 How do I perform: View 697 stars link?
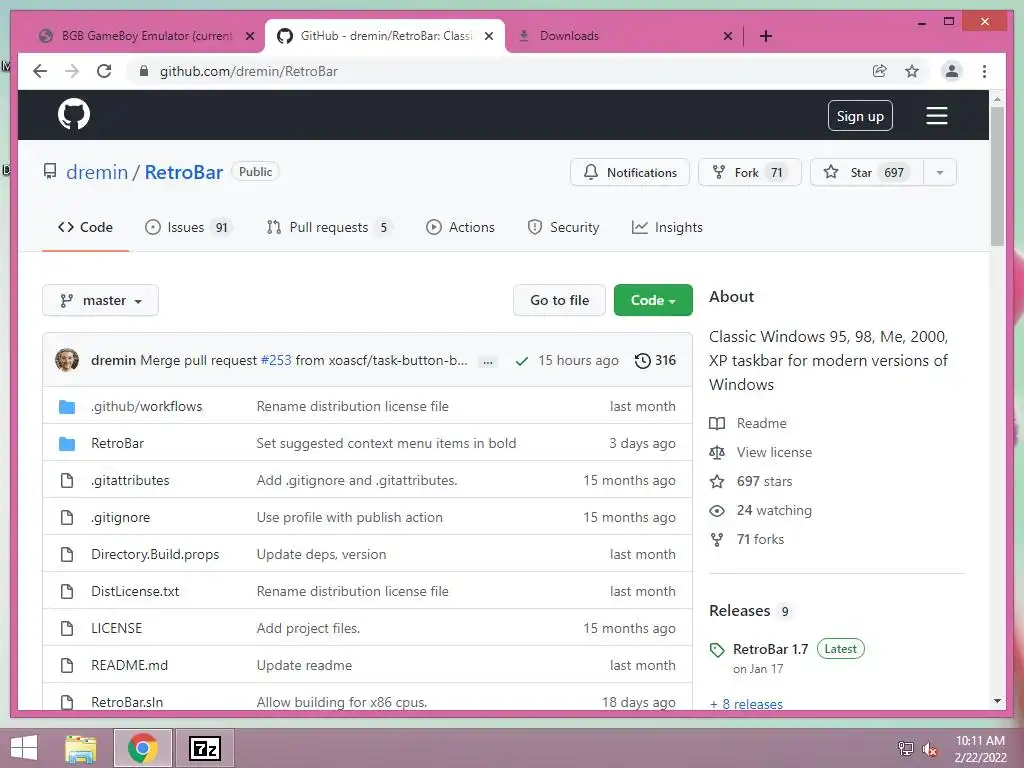click(x=764, y=481)
